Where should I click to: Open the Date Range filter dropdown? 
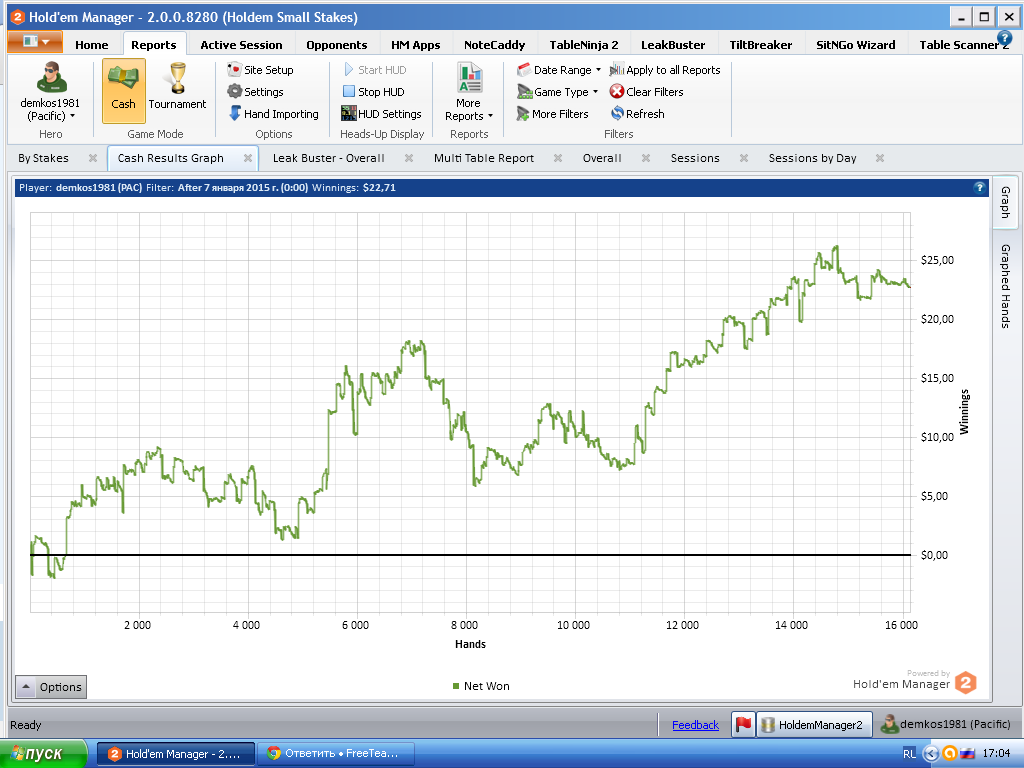coord(559,70)
